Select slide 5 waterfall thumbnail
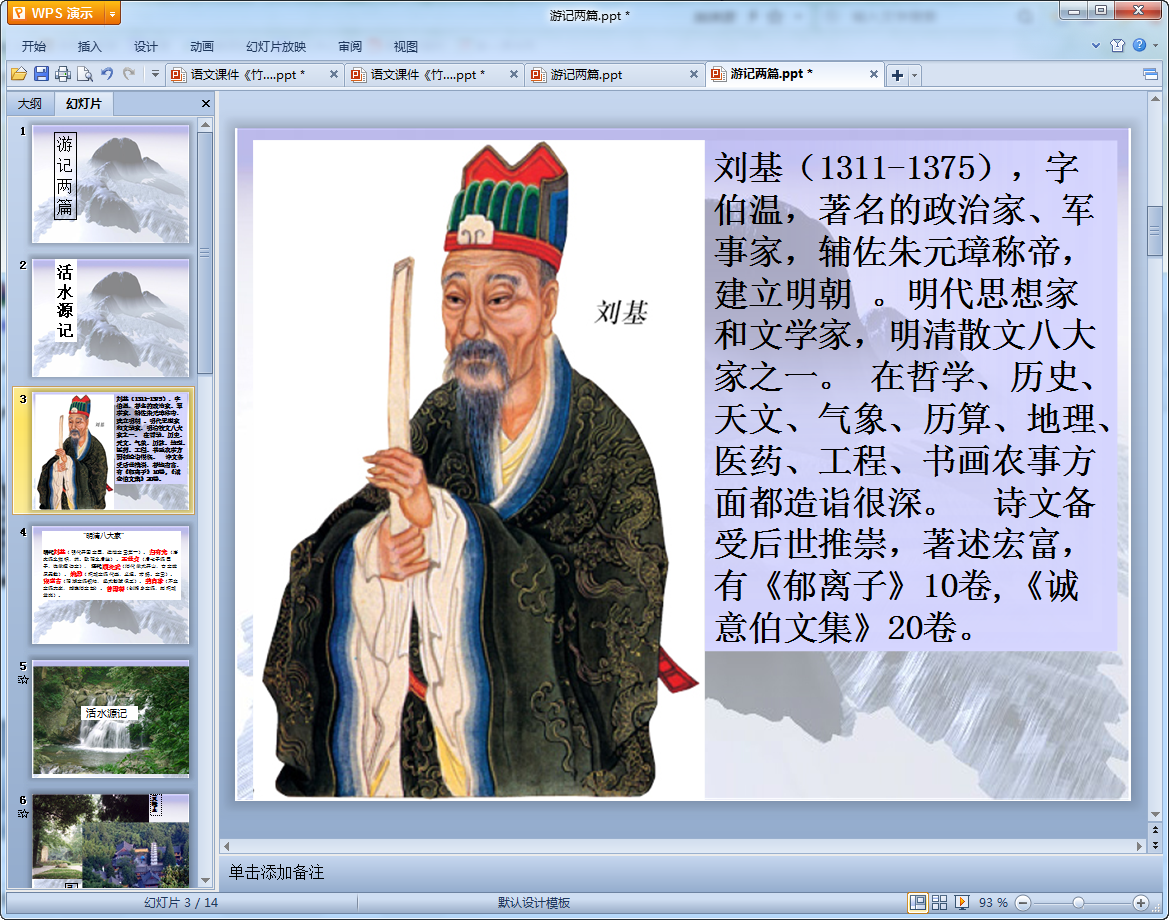This screenshot has height=920, width=1169. tap(110, 719)
